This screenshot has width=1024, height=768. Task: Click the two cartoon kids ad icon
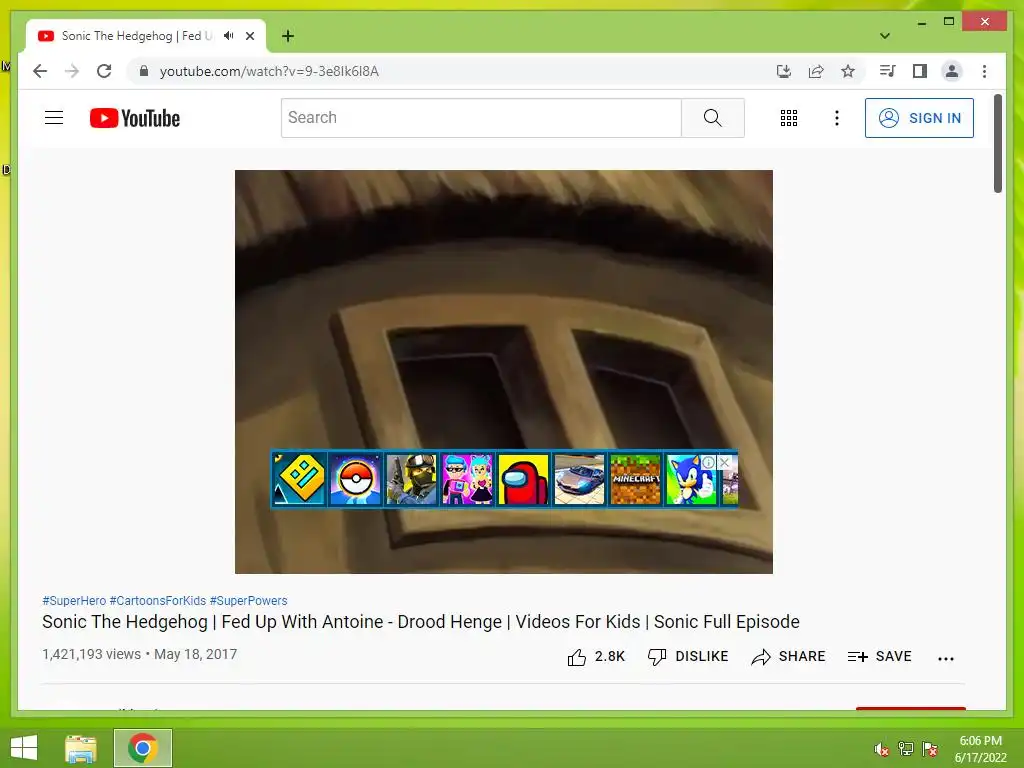point(467,479)
